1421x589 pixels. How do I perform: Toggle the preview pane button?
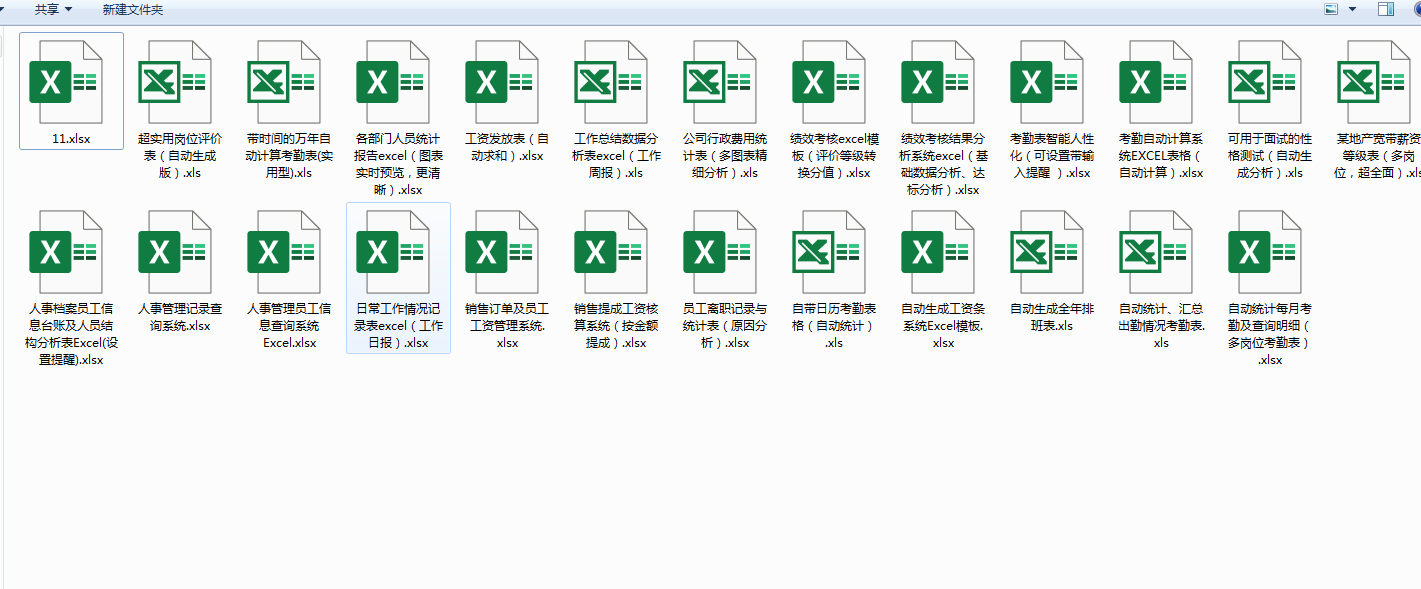(x=1386, y=9)
